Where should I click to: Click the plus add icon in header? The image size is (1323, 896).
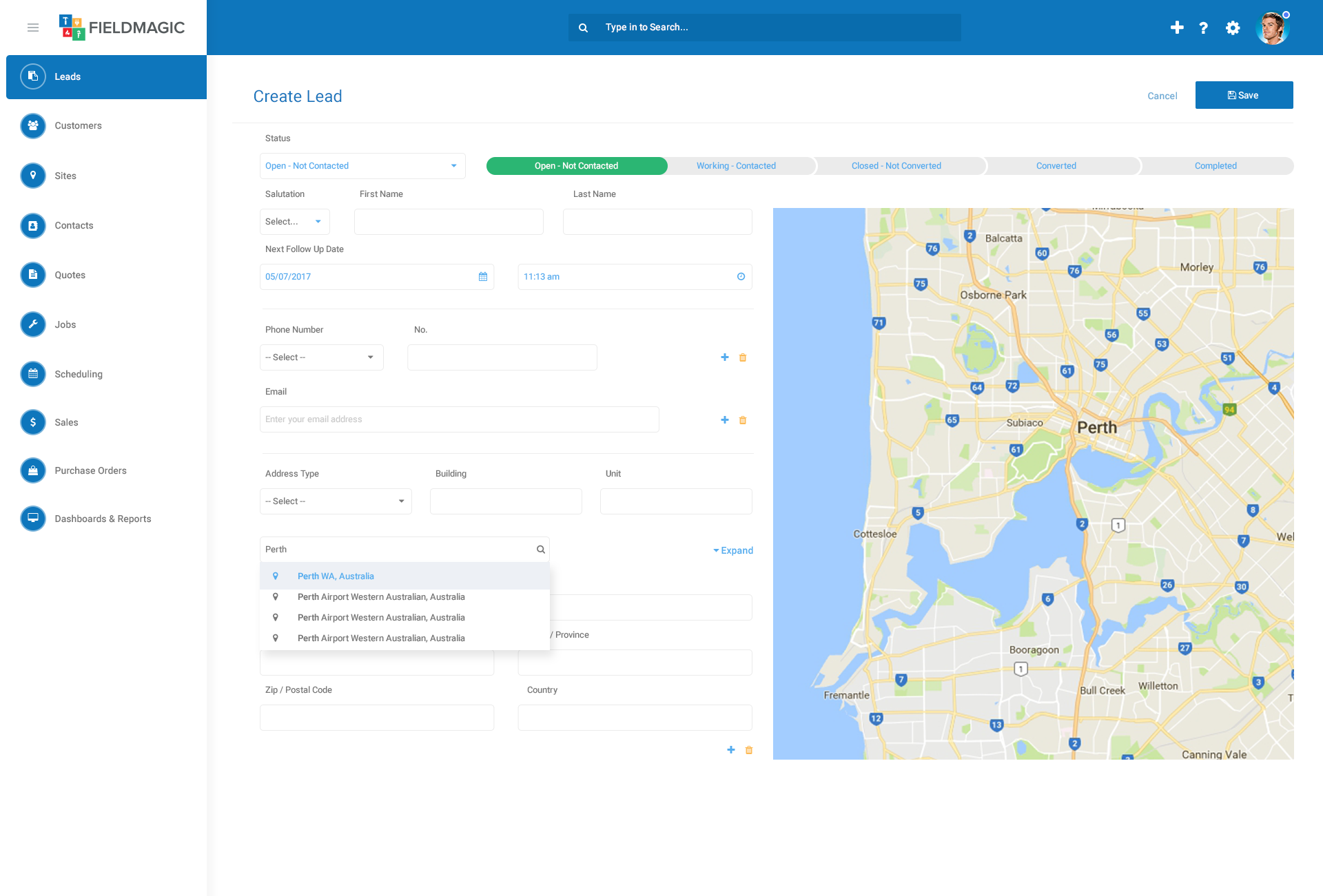(x=1177, y=28)
